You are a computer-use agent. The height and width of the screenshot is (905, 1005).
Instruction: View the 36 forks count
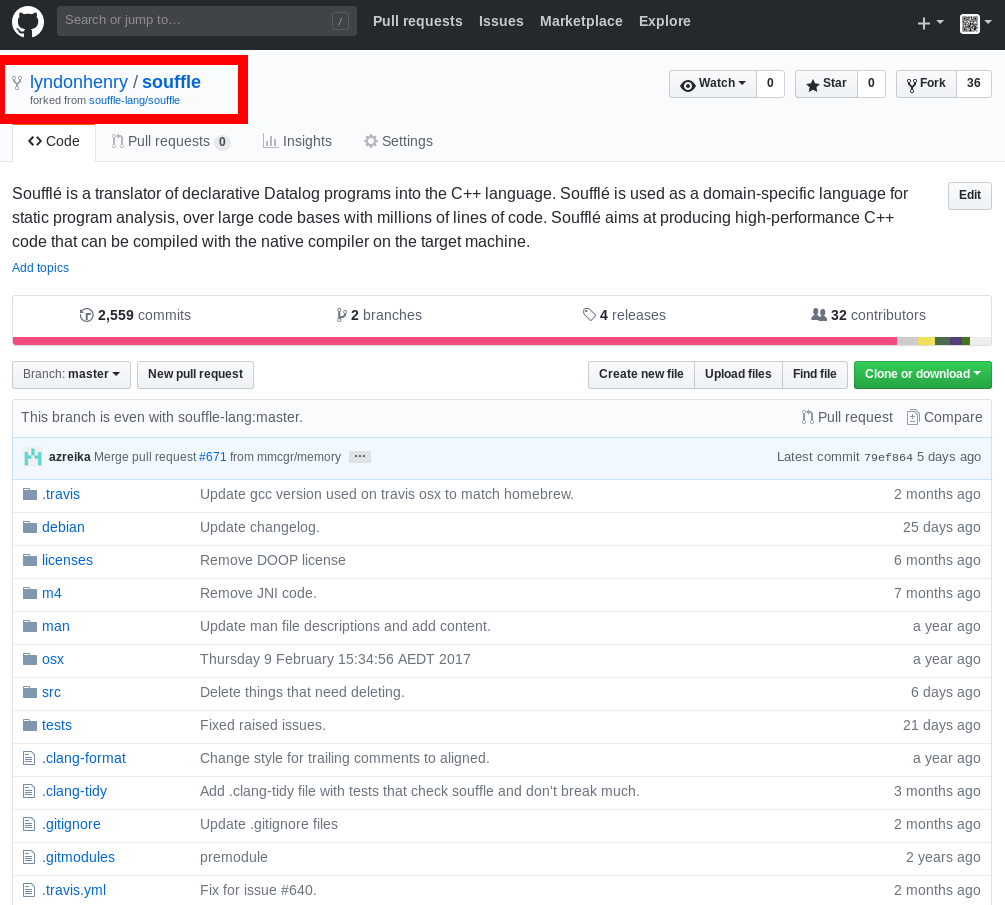tap(974, 84)
